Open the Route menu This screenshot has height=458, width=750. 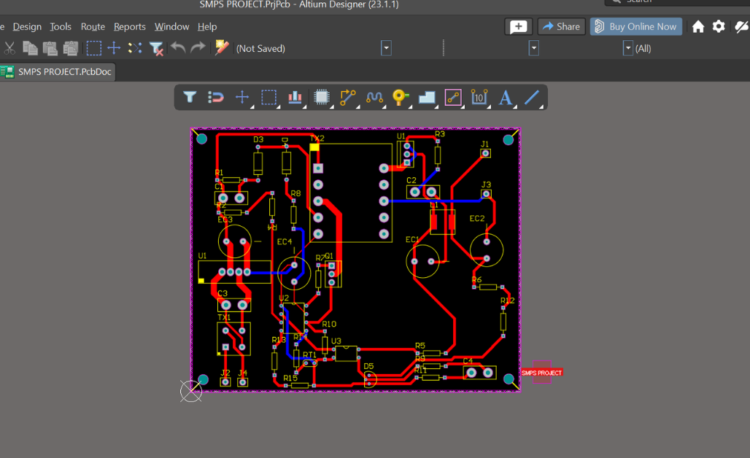click(92, 26)
